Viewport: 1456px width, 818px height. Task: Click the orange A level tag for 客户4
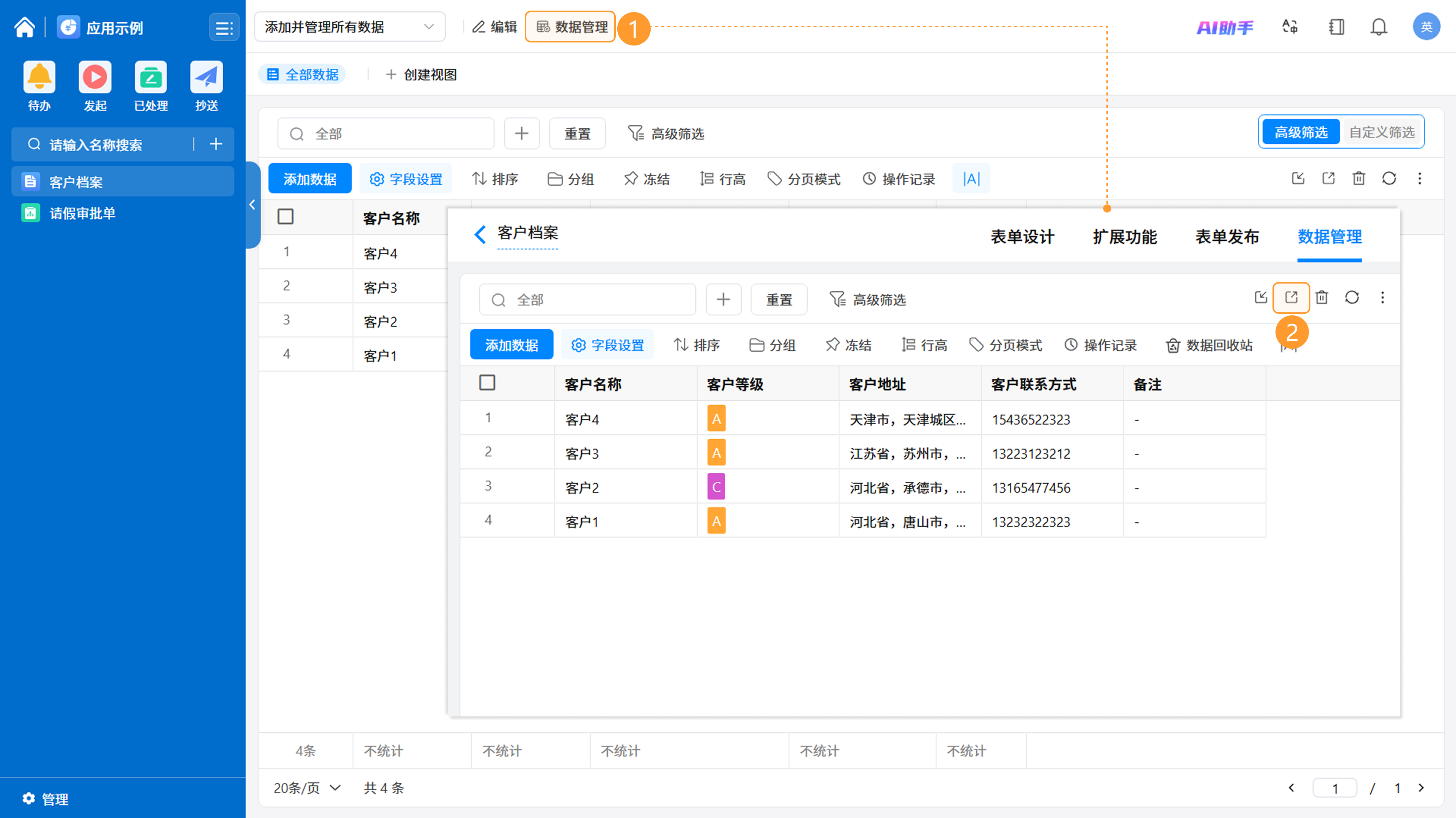(x=716, y=419)
